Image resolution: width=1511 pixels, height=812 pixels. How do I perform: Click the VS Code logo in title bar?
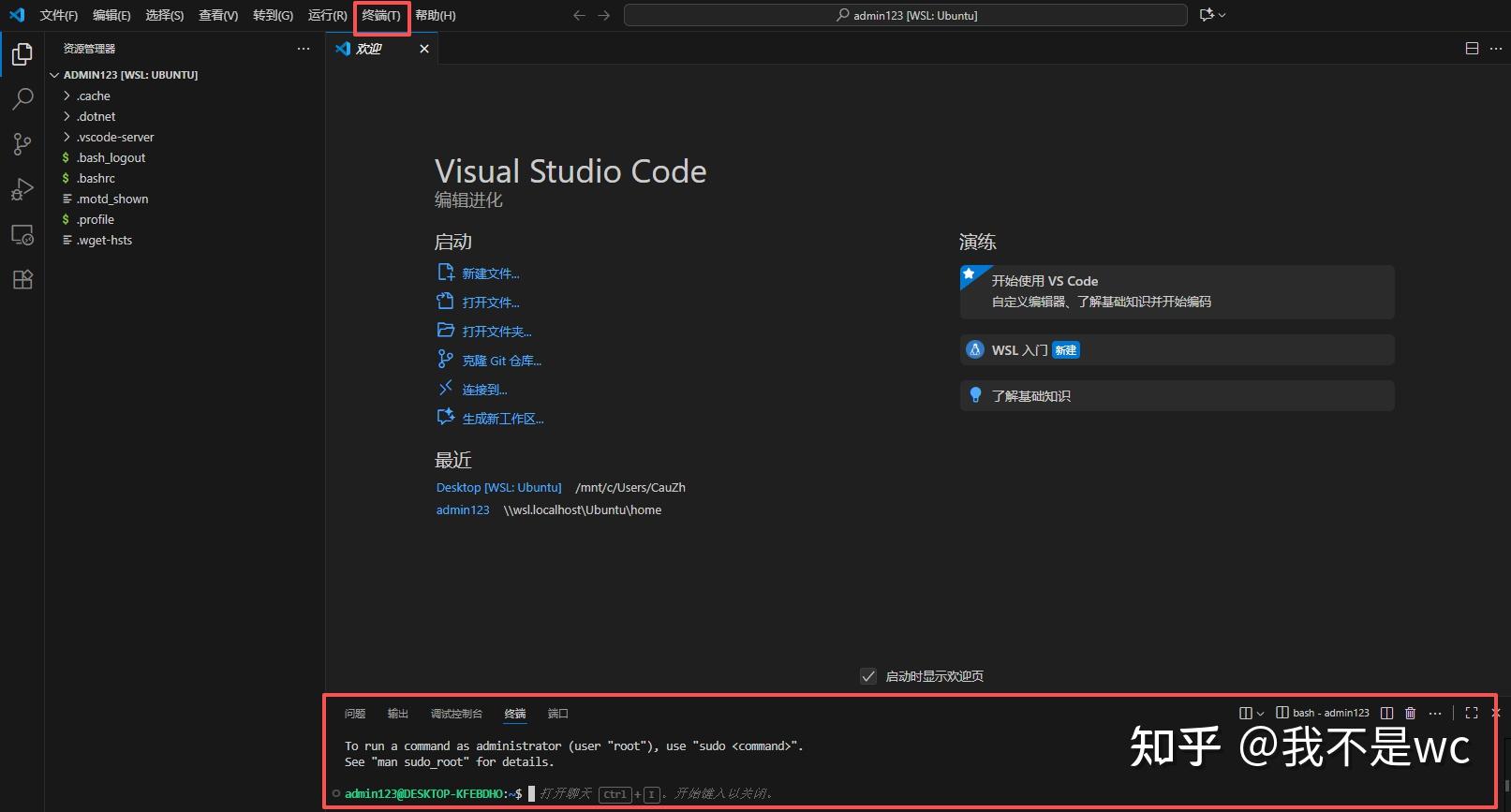click(x=17, y=15)
